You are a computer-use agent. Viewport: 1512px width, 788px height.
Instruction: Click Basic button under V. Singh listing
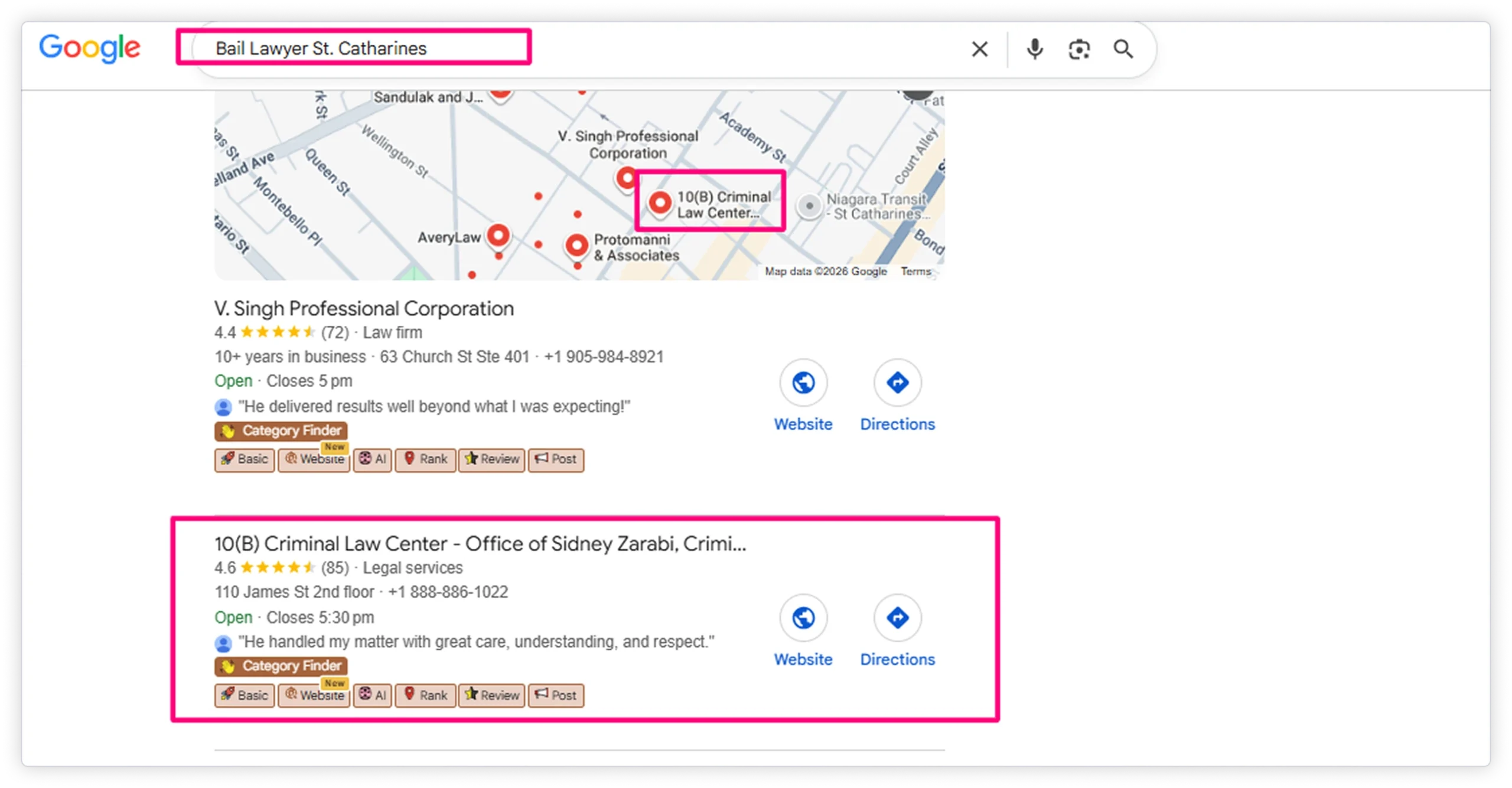tap(245, 459)
